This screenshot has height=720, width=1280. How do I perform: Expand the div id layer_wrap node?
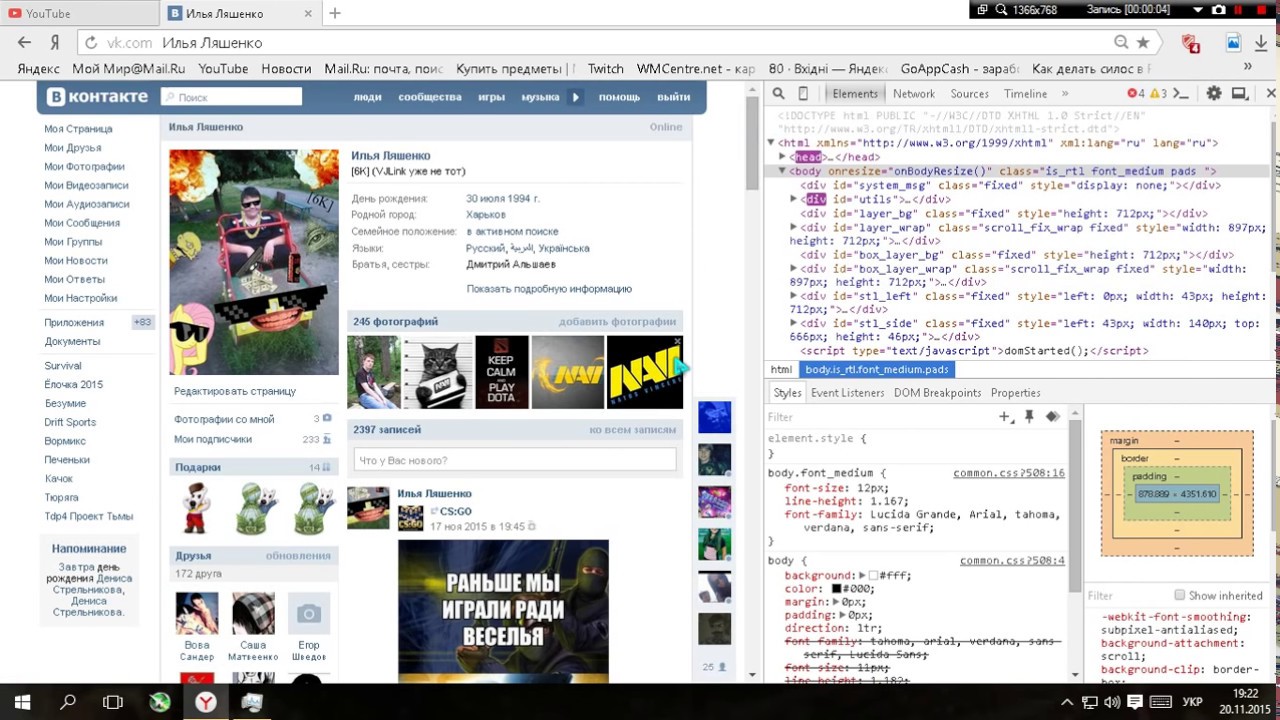(x=794, y=227)
